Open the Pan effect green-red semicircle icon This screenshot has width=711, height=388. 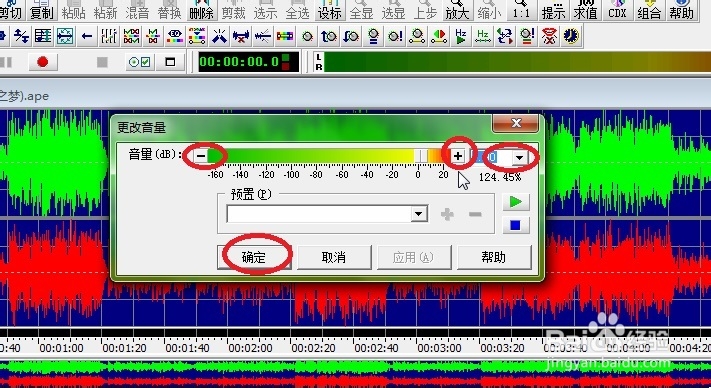[438, 36]
